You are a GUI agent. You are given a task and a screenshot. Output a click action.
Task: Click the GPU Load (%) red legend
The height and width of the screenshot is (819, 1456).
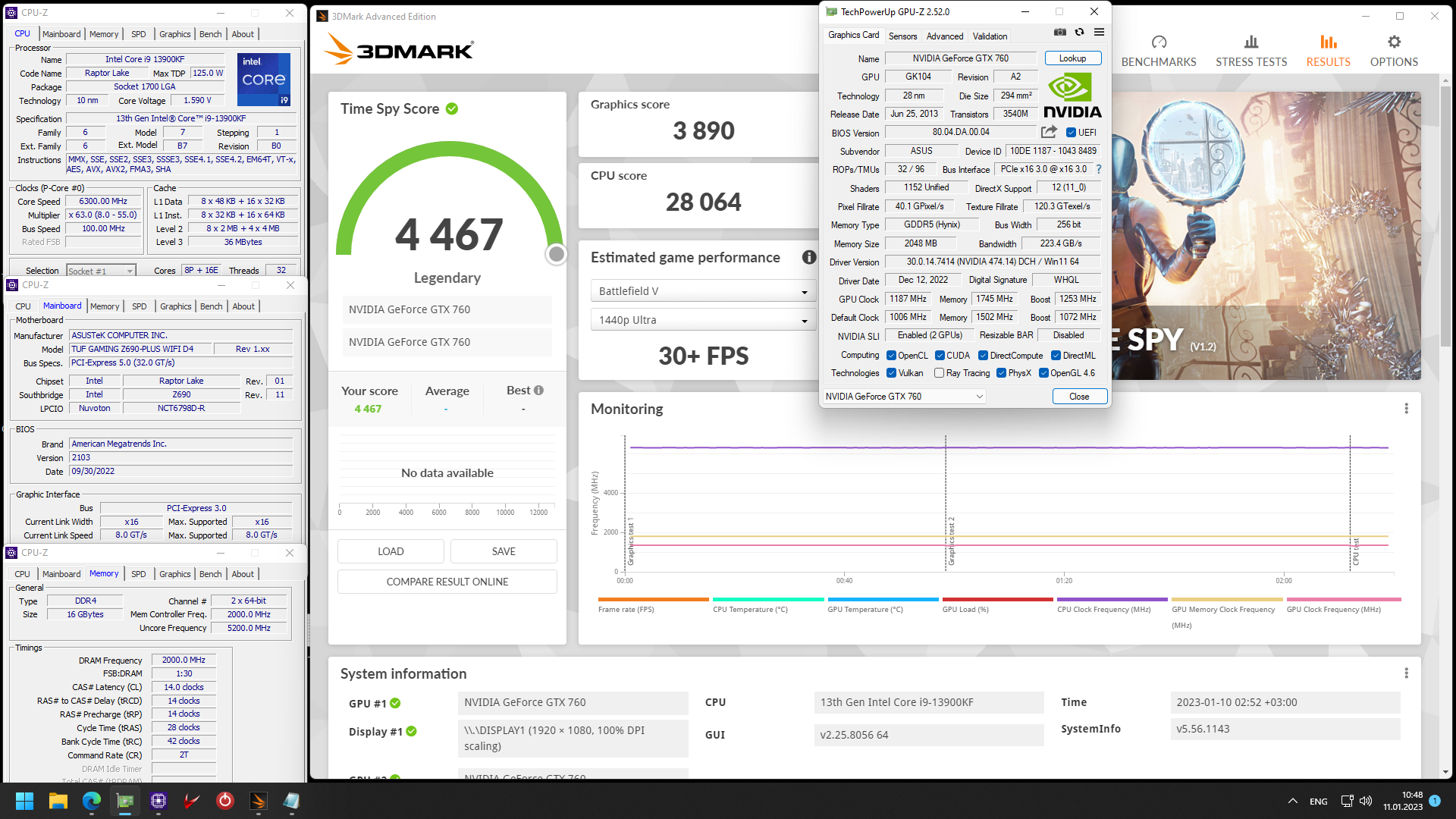coord(997,604)
